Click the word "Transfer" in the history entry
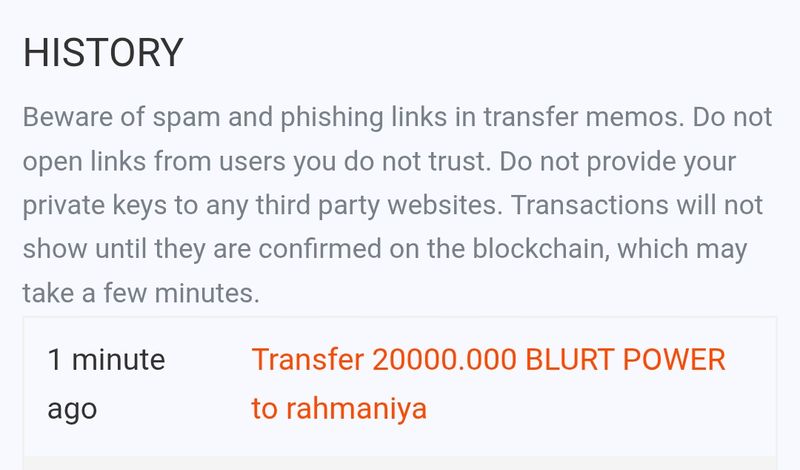The width and height of the screenshot is (800, 470). [307, 360]
